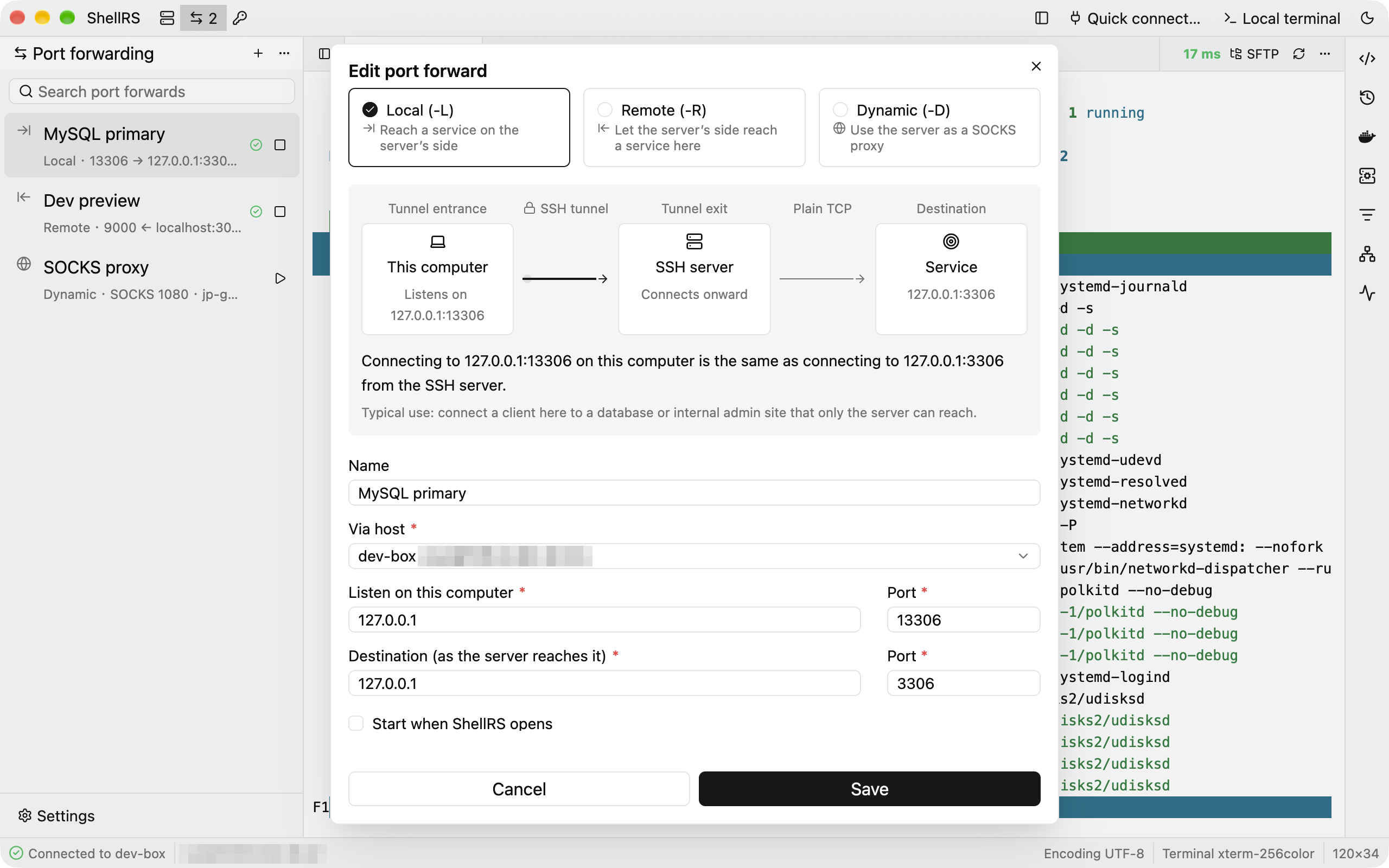Open the hosts list icon in title bar
The height and width of the screenshot is (868, 1389).
[167, 18]
